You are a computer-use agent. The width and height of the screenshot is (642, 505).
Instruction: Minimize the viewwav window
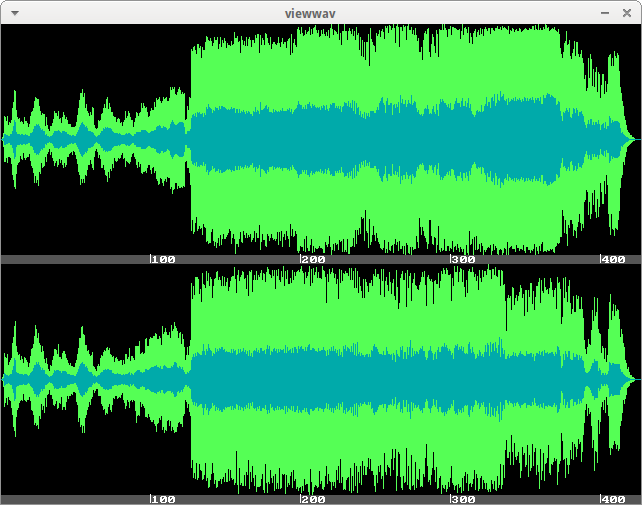pyautogui.click(x=605, y=13)
